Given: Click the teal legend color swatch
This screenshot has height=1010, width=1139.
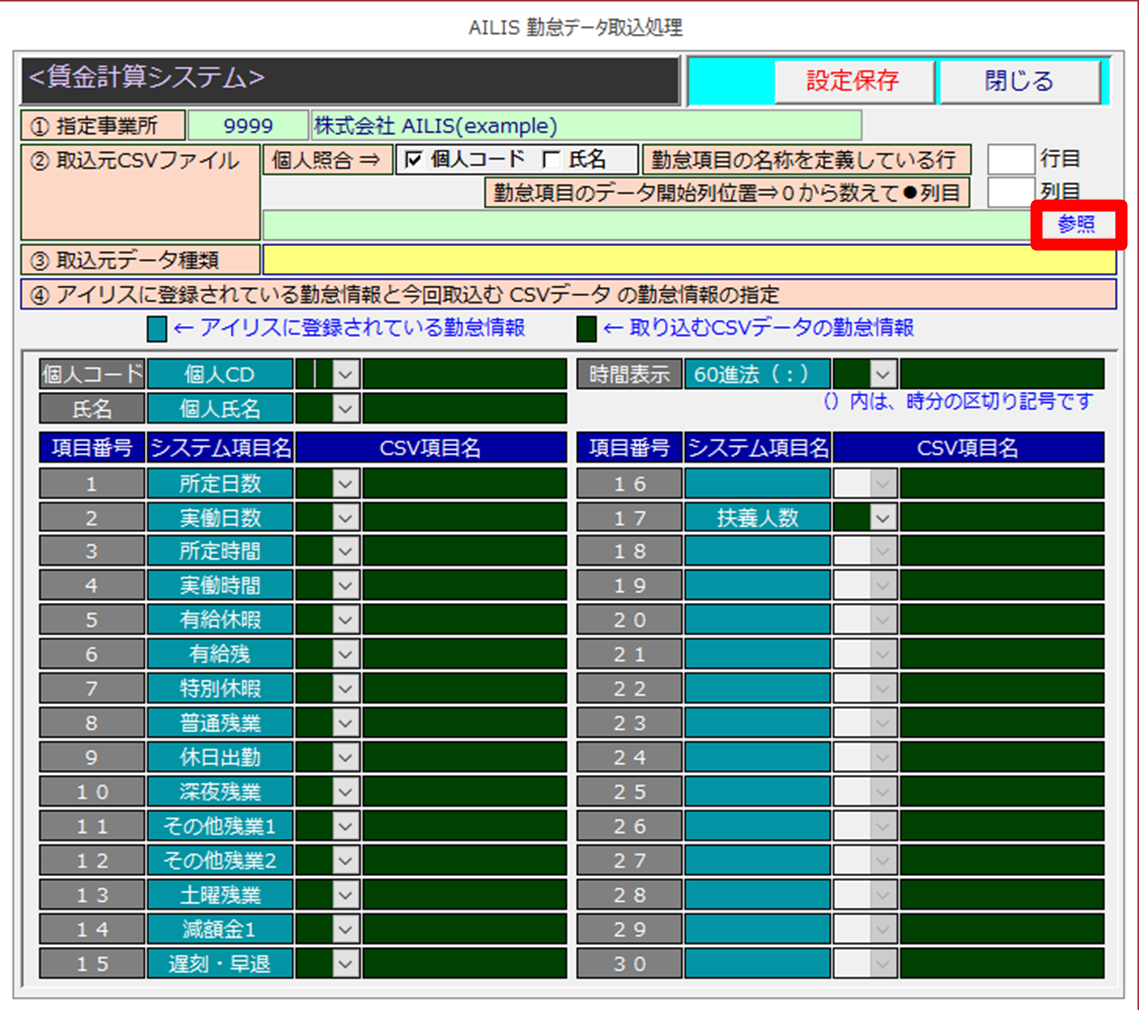Looking at the screenshot, I should click(157, 329).
